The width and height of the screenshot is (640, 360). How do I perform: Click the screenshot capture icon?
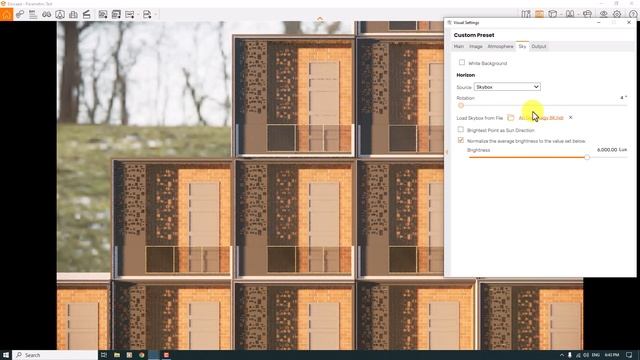(103, 14)
